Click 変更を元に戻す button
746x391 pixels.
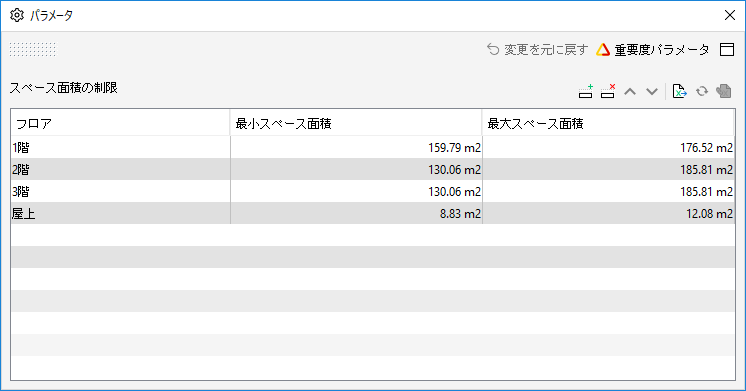click(x=538, y=49)
